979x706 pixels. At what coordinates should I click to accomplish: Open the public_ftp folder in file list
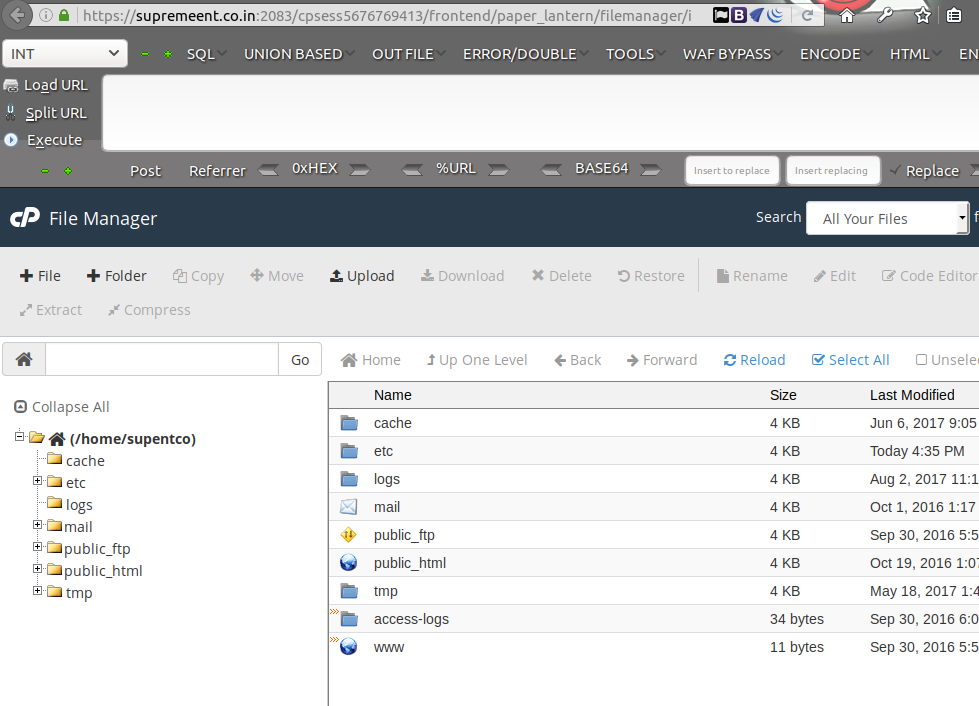(404, 535)
